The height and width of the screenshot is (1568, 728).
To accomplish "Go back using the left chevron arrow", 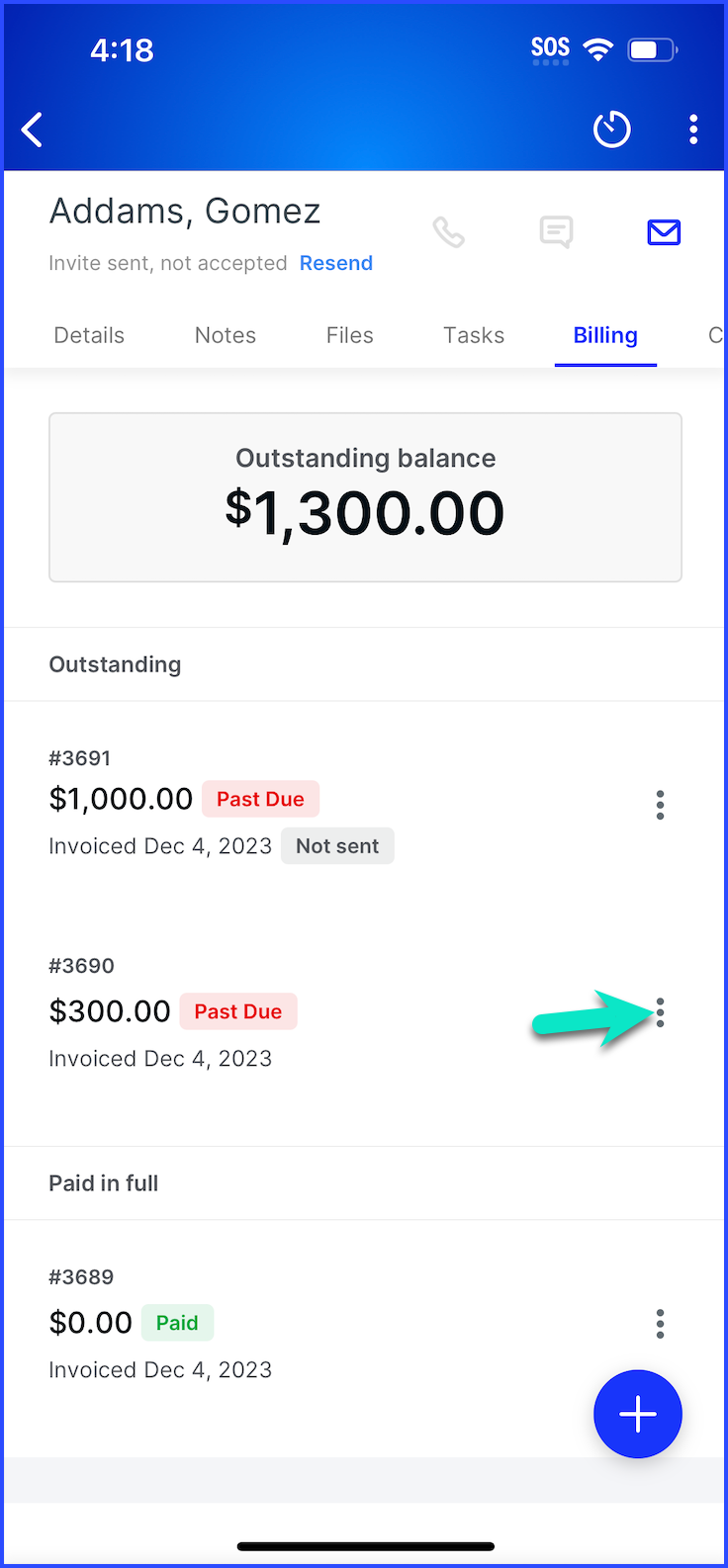I will coord(32,130).
